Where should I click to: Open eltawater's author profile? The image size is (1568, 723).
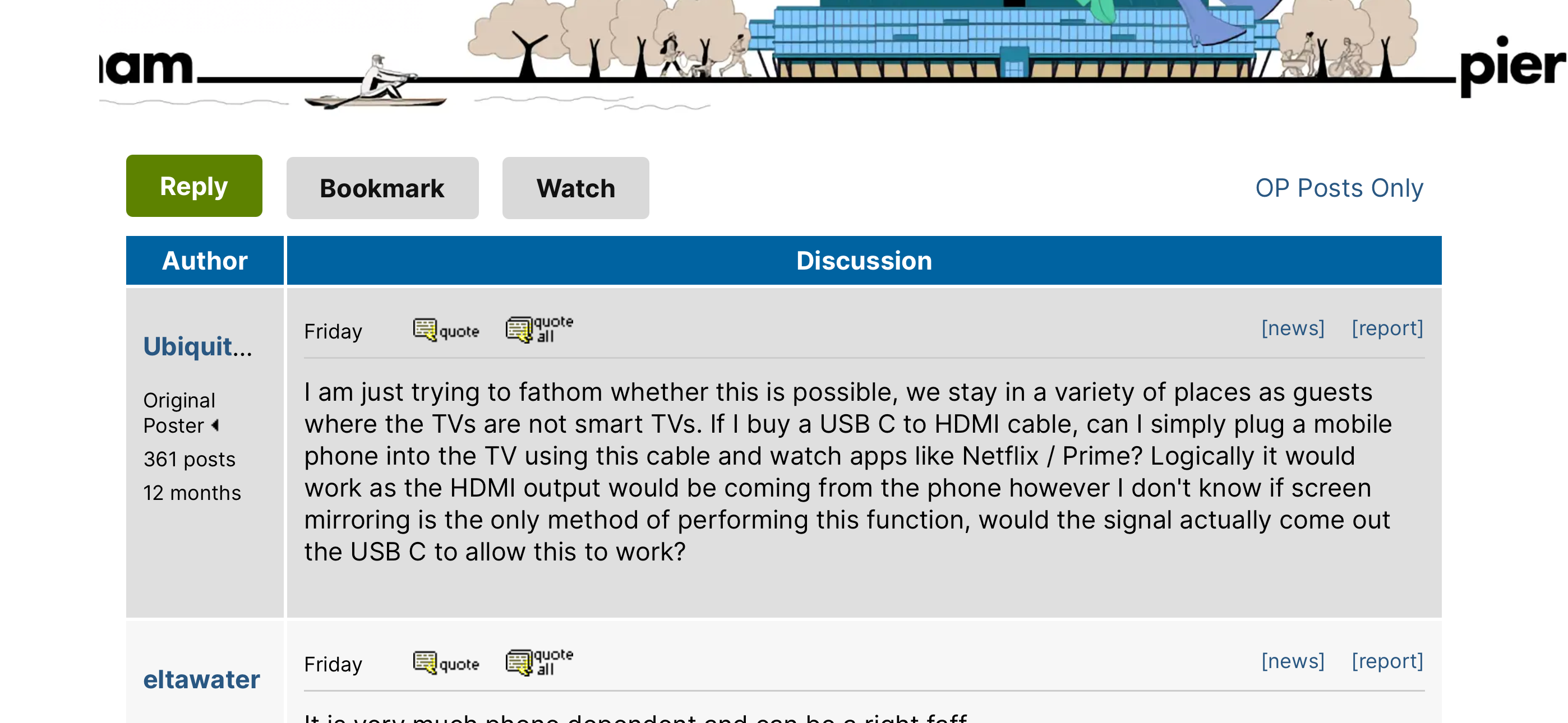[201, 679]
